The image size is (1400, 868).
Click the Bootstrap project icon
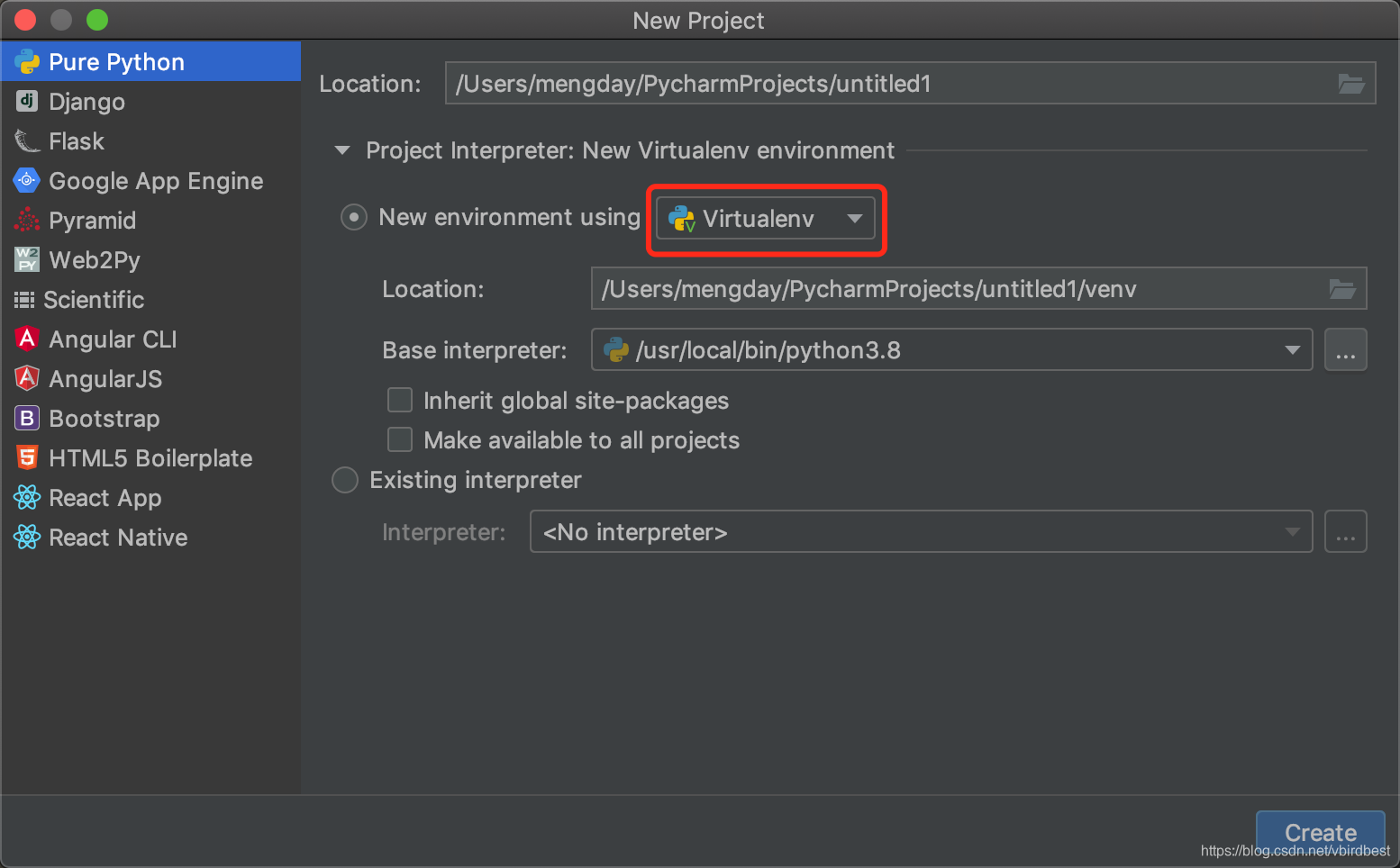(x=27, y=418)
